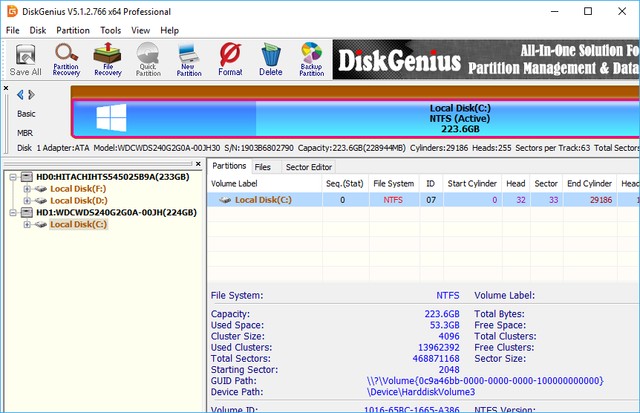This screenshot has width=640, height=413.
Task: Go to the previous disk arrow
Action: point(20,95)
